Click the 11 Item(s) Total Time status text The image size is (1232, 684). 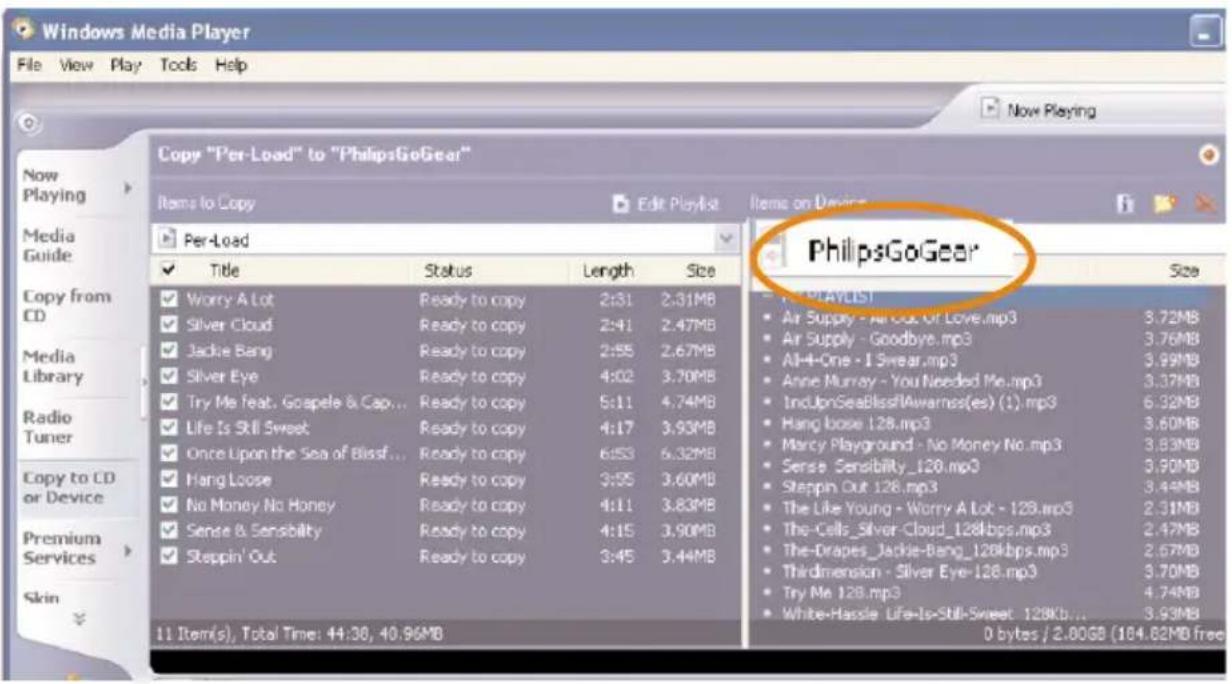[302, 634]
